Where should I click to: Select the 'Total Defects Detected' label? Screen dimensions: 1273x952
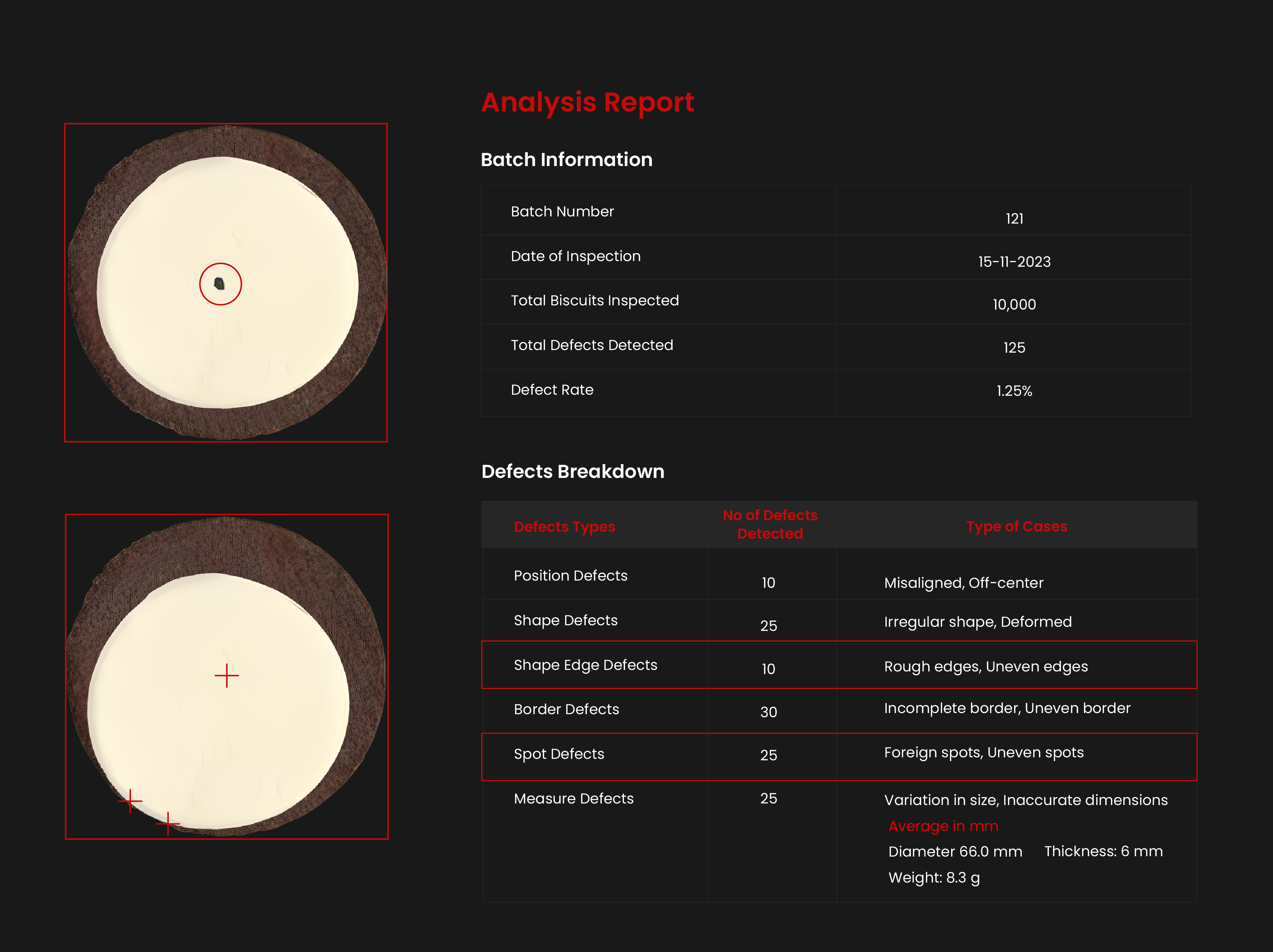pos(591,345)
